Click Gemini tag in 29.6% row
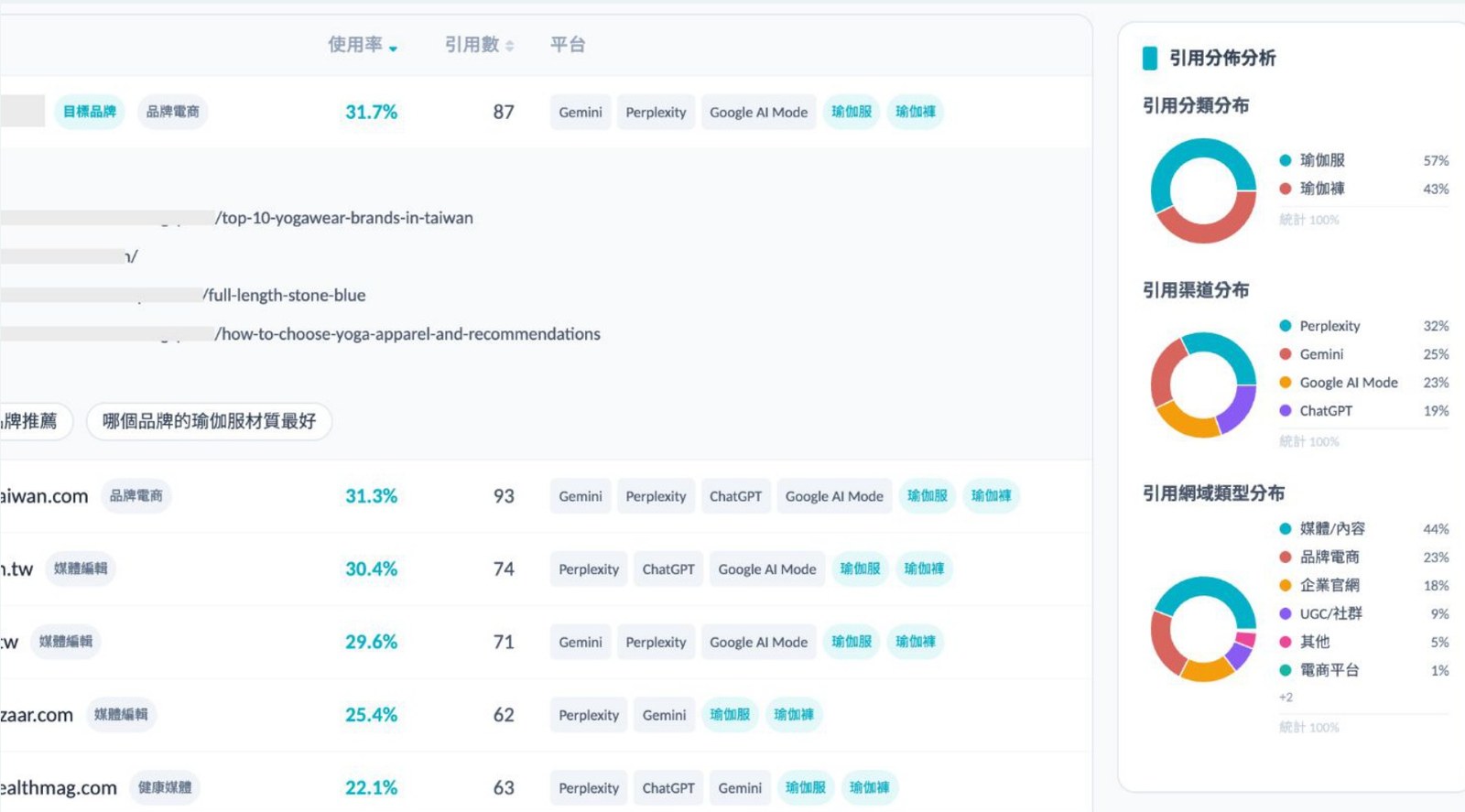This screenshot has width=1465, height=812. pos(581,642)
